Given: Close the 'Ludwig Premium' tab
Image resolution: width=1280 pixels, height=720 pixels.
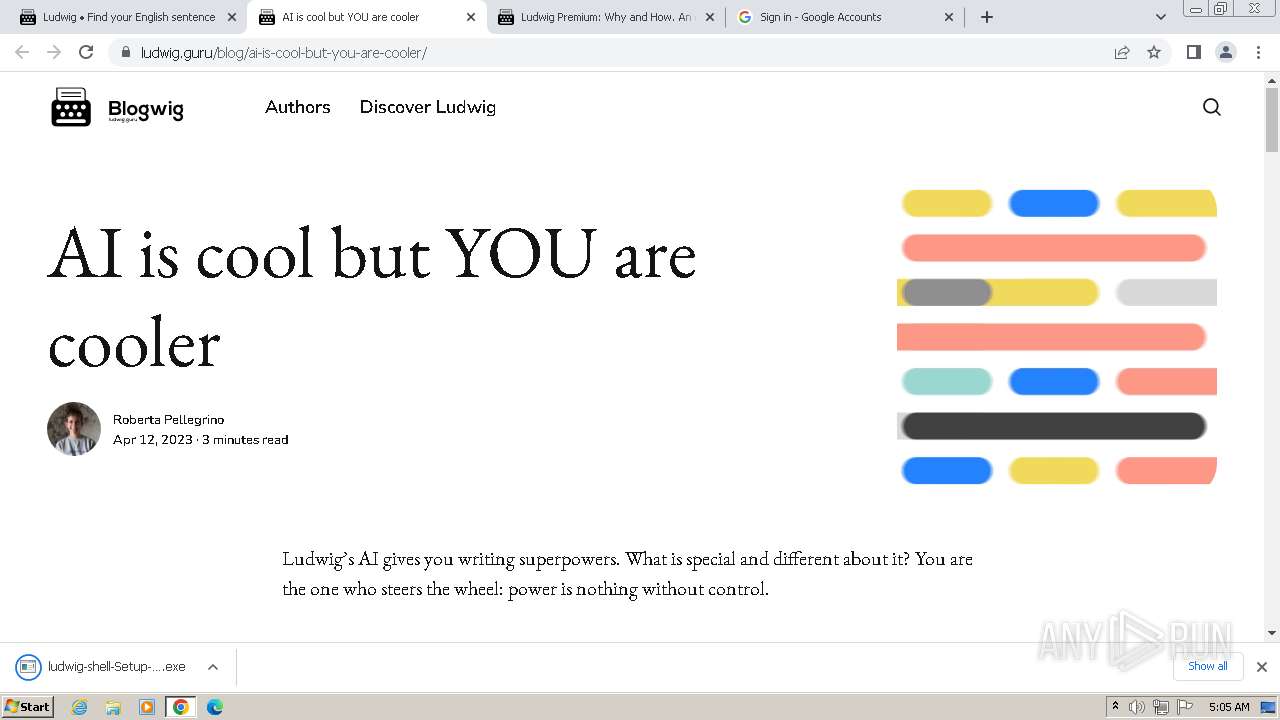Looking at the screenshot, I should (710, 17).
